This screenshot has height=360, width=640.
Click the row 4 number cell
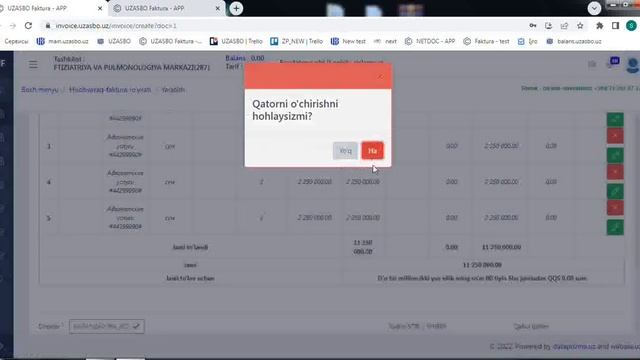click(49, 182)
